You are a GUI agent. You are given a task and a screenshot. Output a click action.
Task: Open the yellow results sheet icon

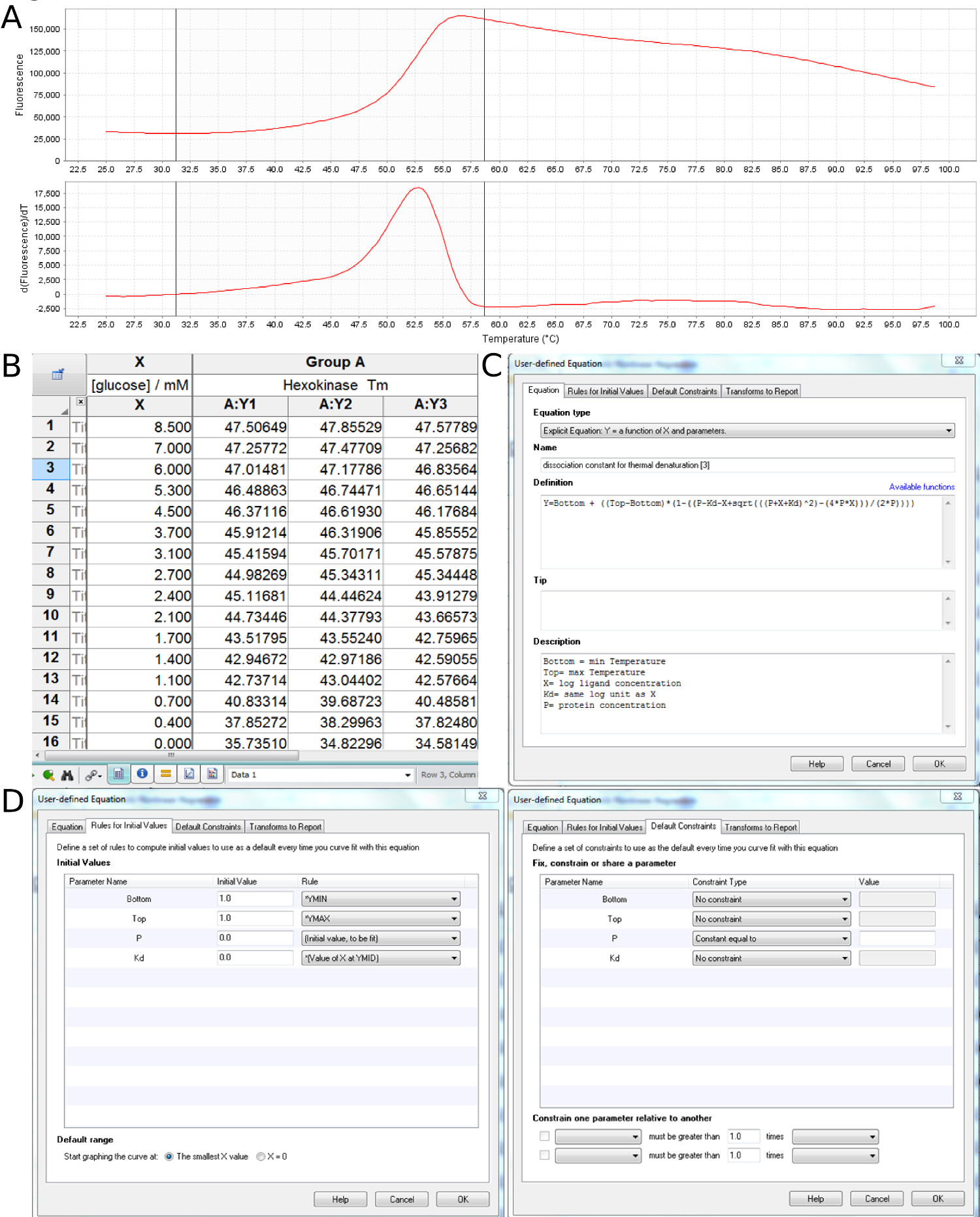(x=165, y=774)
